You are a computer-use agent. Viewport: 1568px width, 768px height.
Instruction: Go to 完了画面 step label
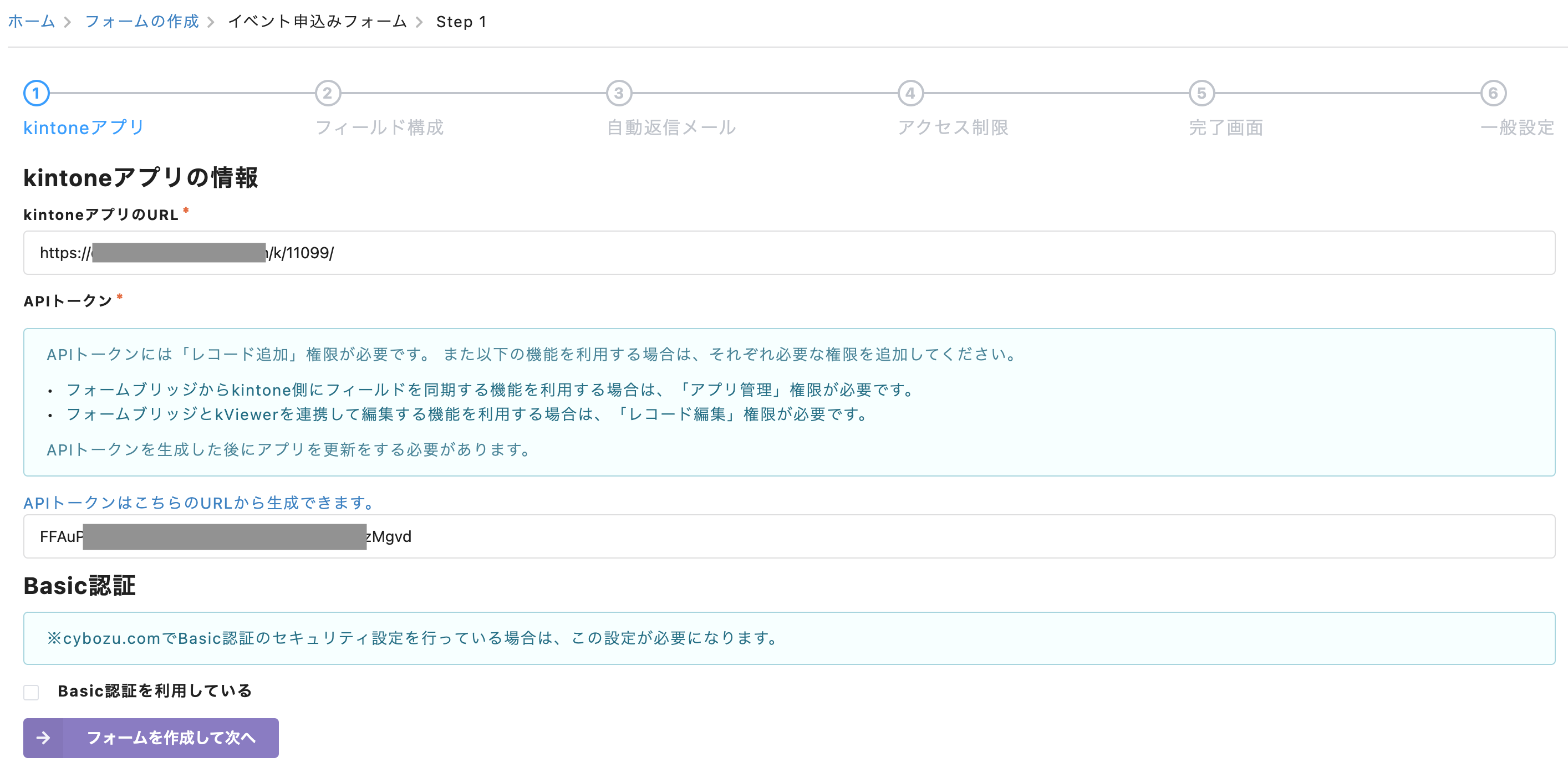(1225, 128)
